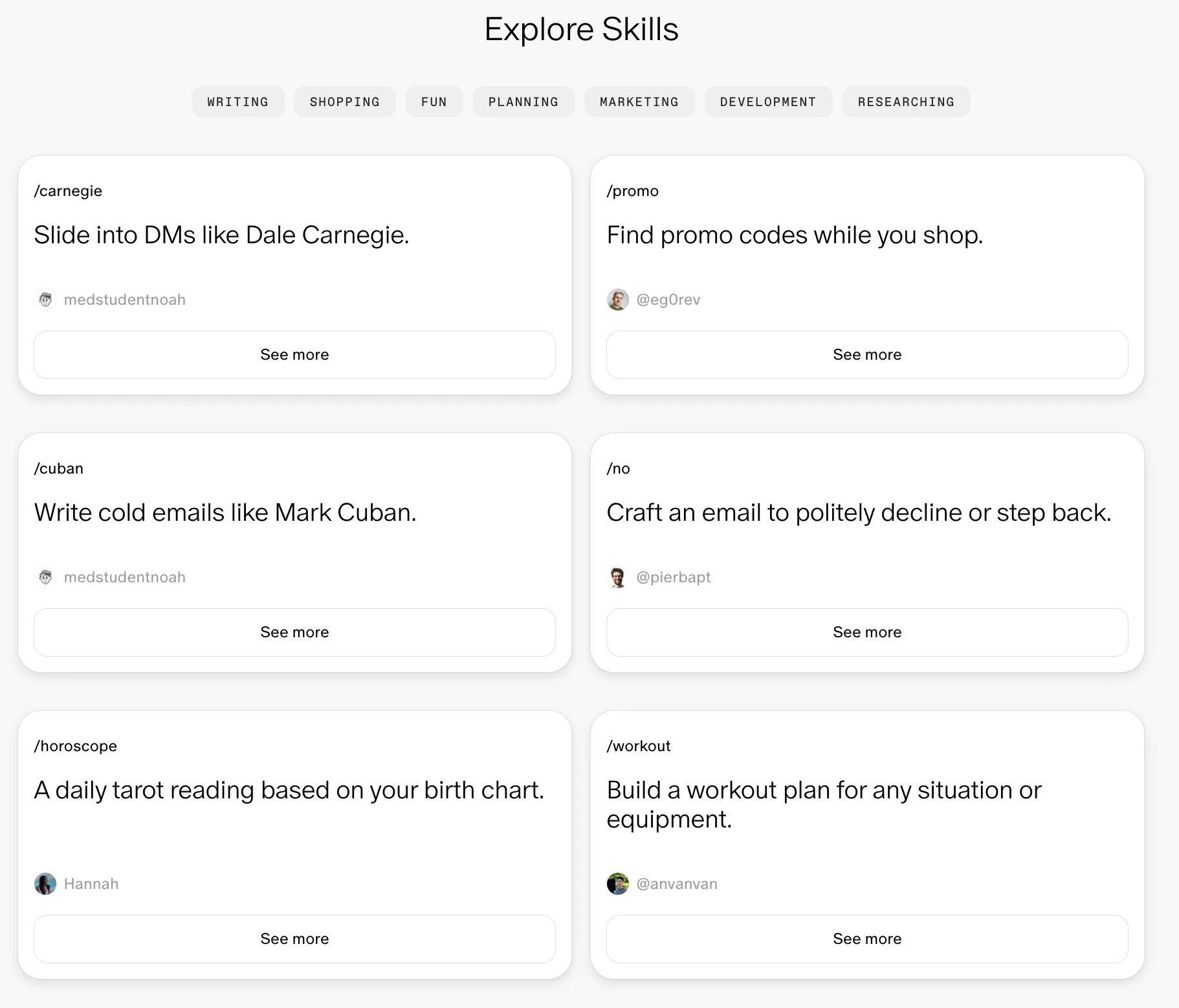Choose the Marketing category filter
1179x1008 pixels.
pyautogui.click(x=639, y=102)
